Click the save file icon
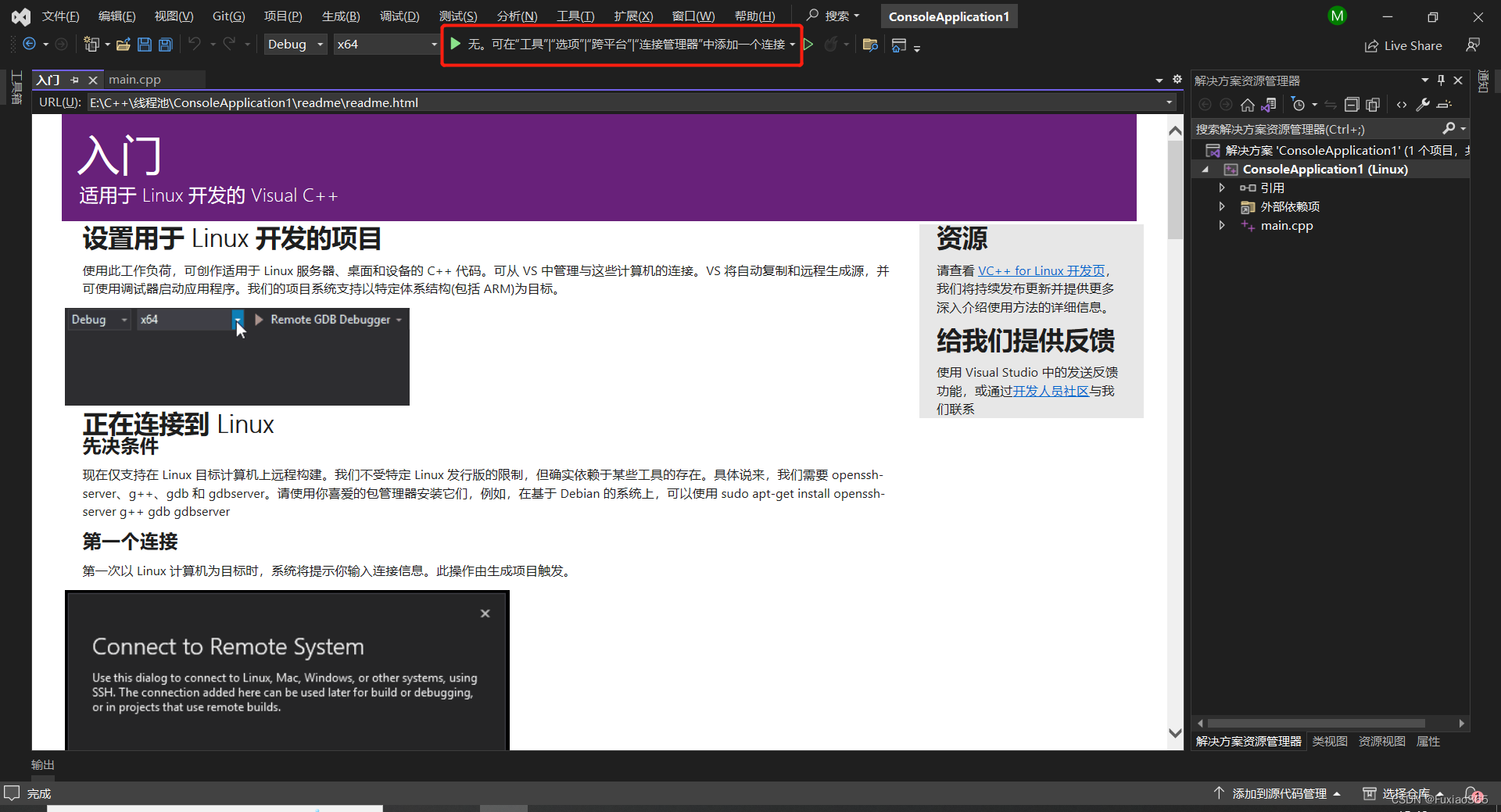This screenshot has width=1501, height=812. click(144, 45)
